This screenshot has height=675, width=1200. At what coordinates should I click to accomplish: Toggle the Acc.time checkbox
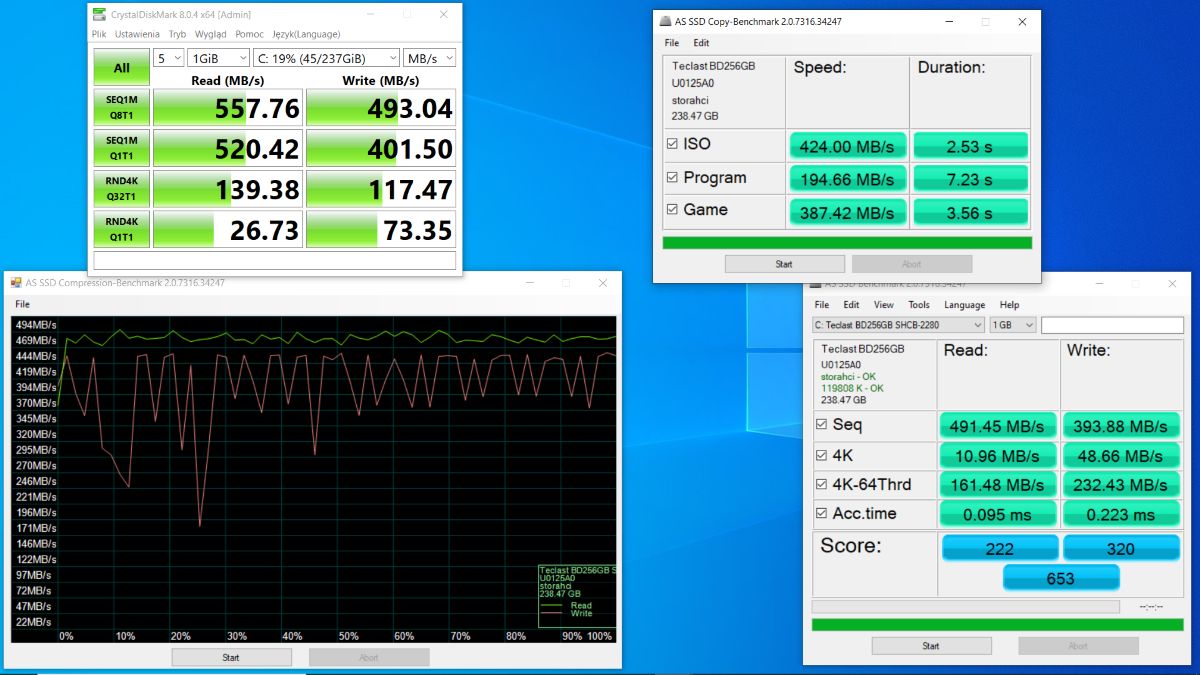click(821, 514)
